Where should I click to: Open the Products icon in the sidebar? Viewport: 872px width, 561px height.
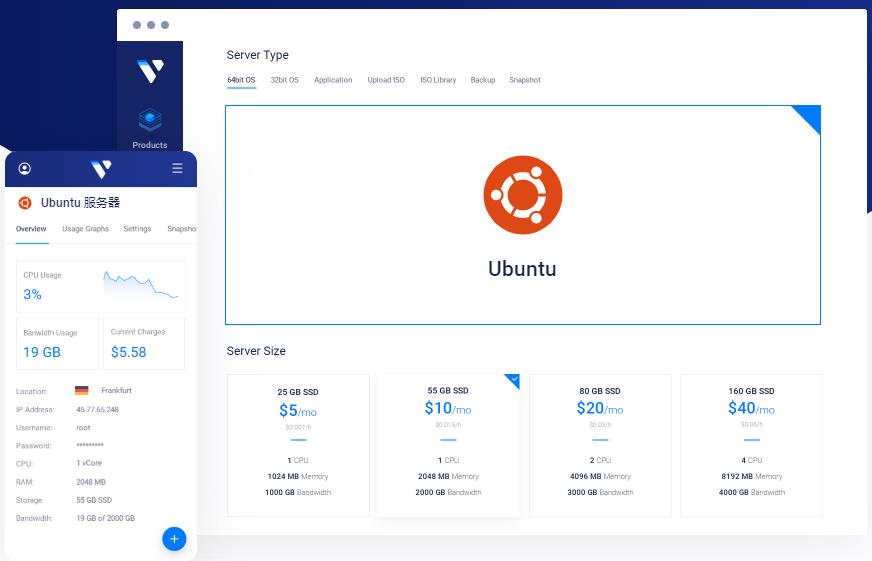click(x=150, y=119)
